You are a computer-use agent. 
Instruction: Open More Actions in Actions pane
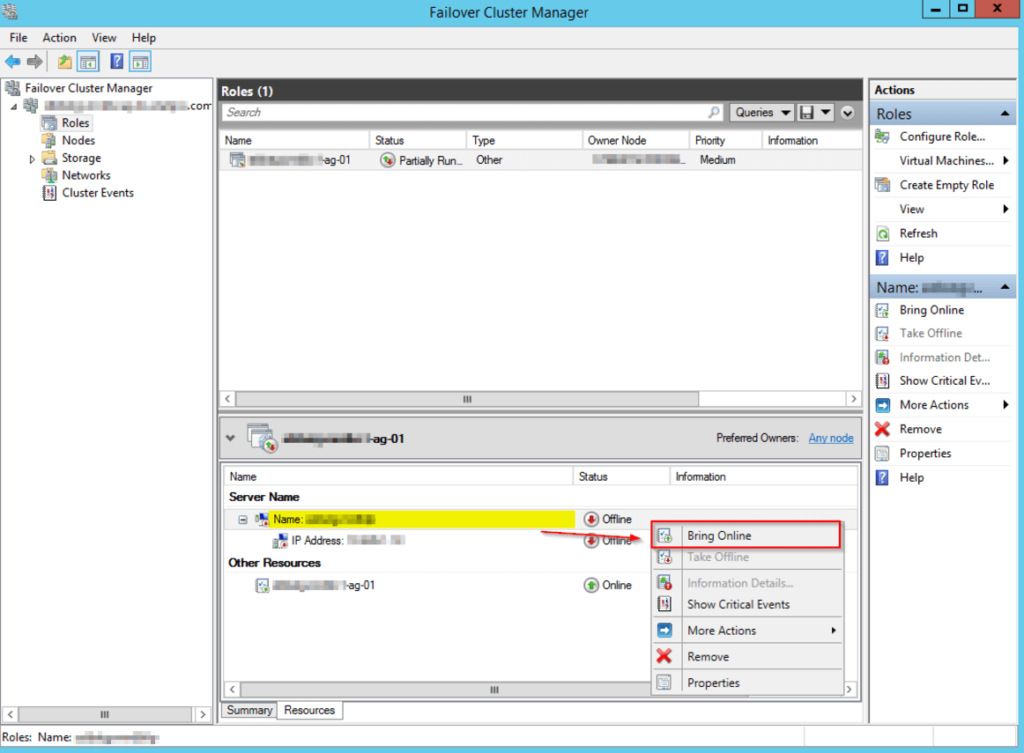coord(934,405)
